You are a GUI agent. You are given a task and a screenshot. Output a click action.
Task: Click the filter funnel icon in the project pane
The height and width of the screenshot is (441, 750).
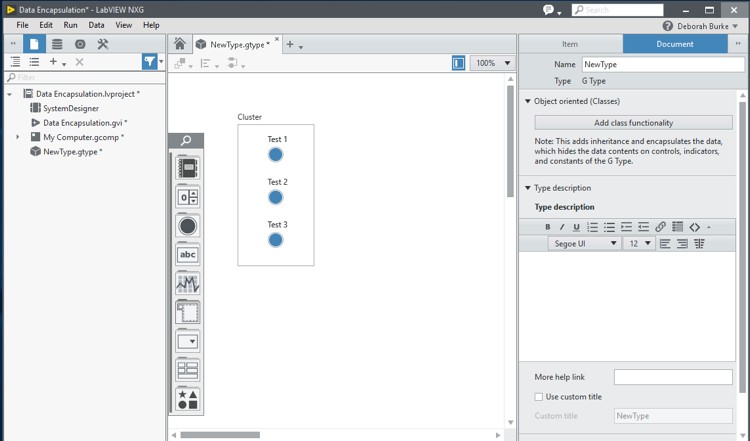click(x=149, y=62)
